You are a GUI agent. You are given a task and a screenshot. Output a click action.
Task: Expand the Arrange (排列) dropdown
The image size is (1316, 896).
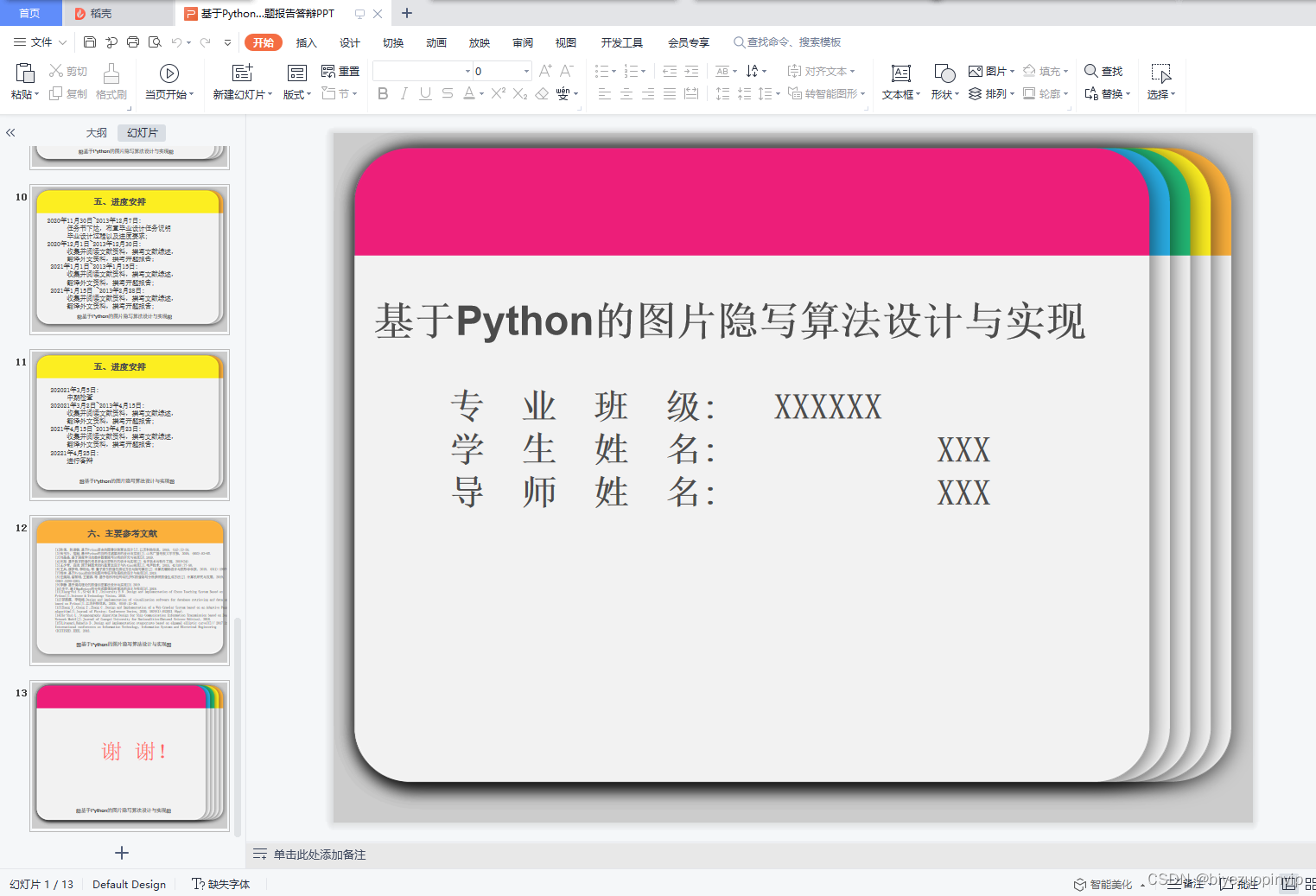pyautogui.click(x=991, y=93)
